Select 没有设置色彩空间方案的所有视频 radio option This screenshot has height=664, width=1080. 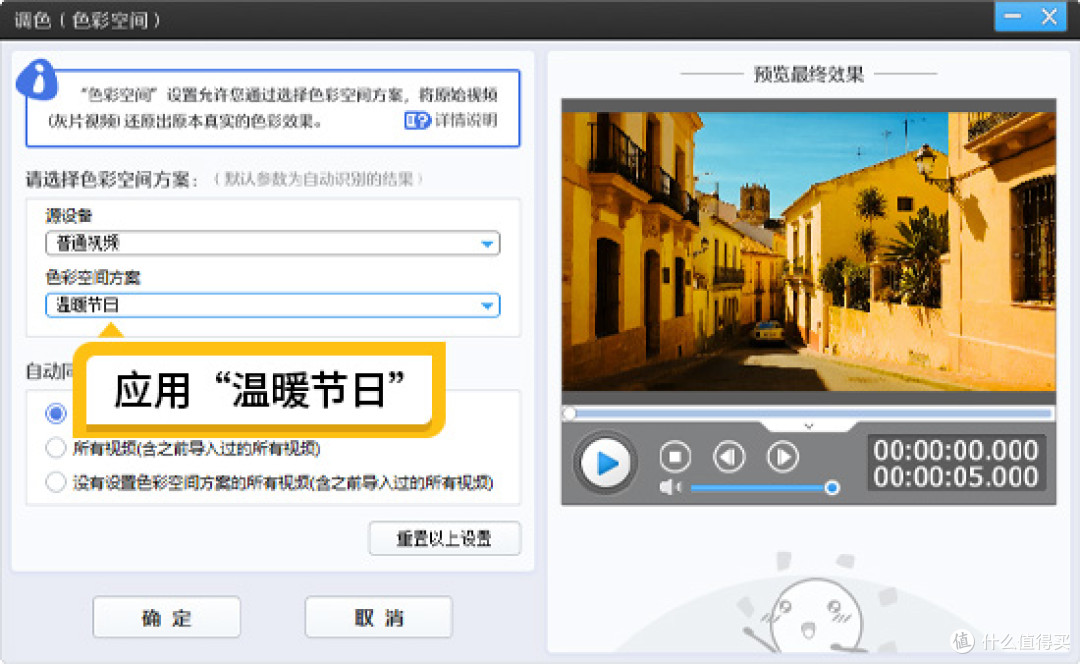point(56,482)
